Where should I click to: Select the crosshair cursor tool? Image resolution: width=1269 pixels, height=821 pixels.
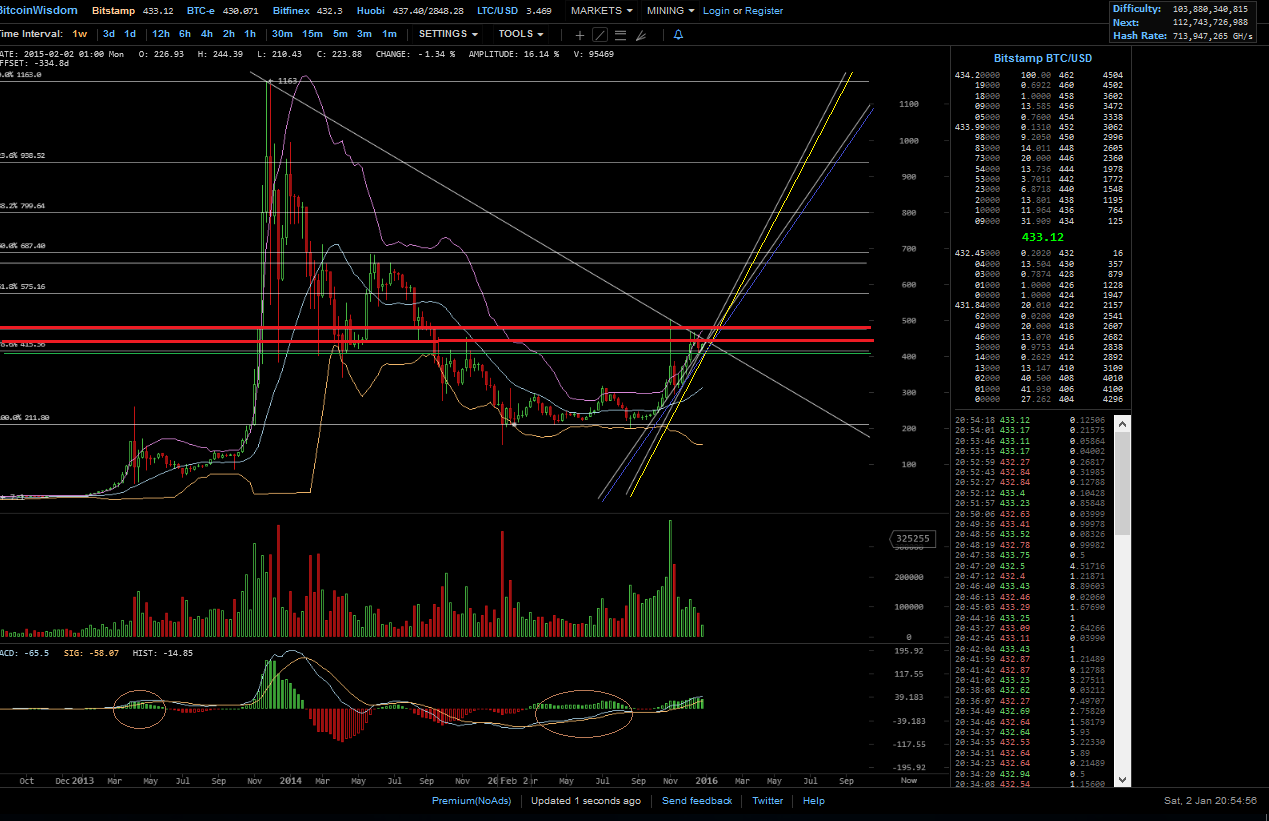coord(580,35)
